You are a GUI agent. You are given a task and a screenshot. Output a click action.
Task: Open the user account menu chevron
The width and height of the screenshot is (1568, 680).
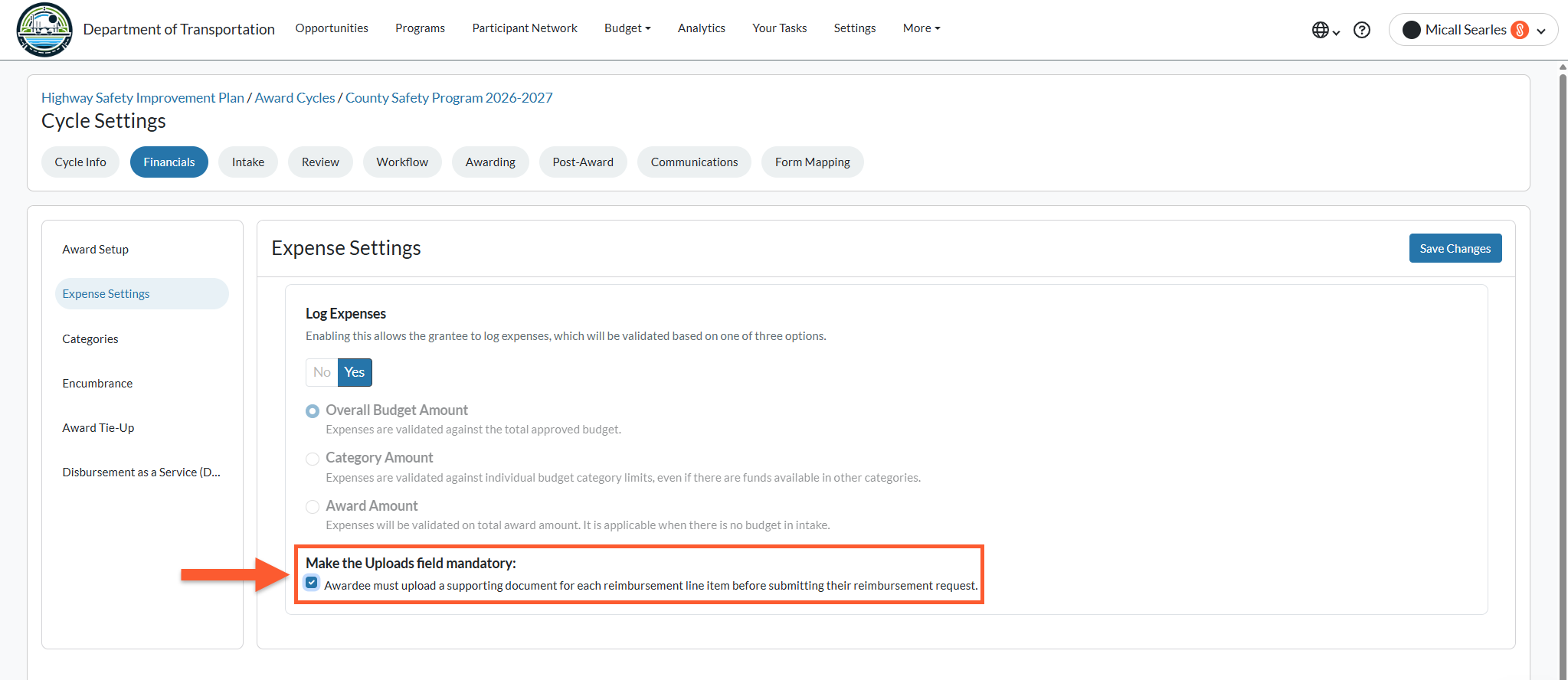coord(1541,31)
